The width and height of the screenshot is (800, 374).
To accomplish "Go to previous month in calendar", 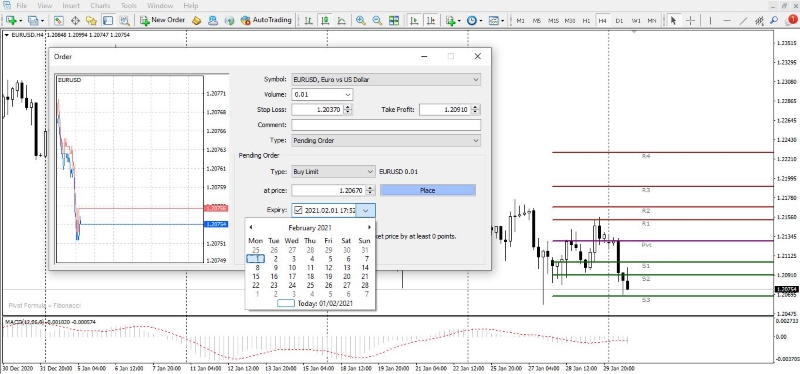I will (x=251, y=227).
